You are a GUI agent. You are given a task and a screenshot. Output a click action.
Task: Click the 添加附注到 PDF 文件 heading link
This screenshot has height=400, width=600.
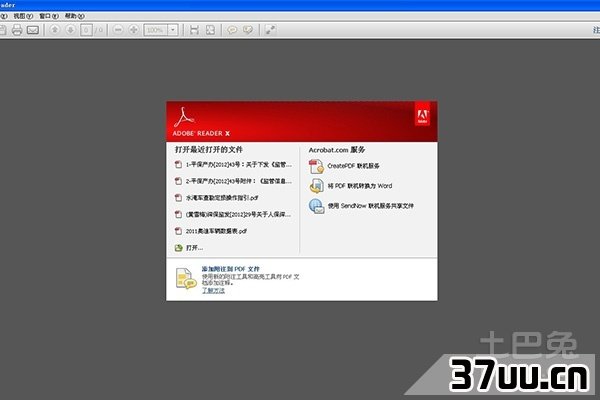(x=231, y=269)
